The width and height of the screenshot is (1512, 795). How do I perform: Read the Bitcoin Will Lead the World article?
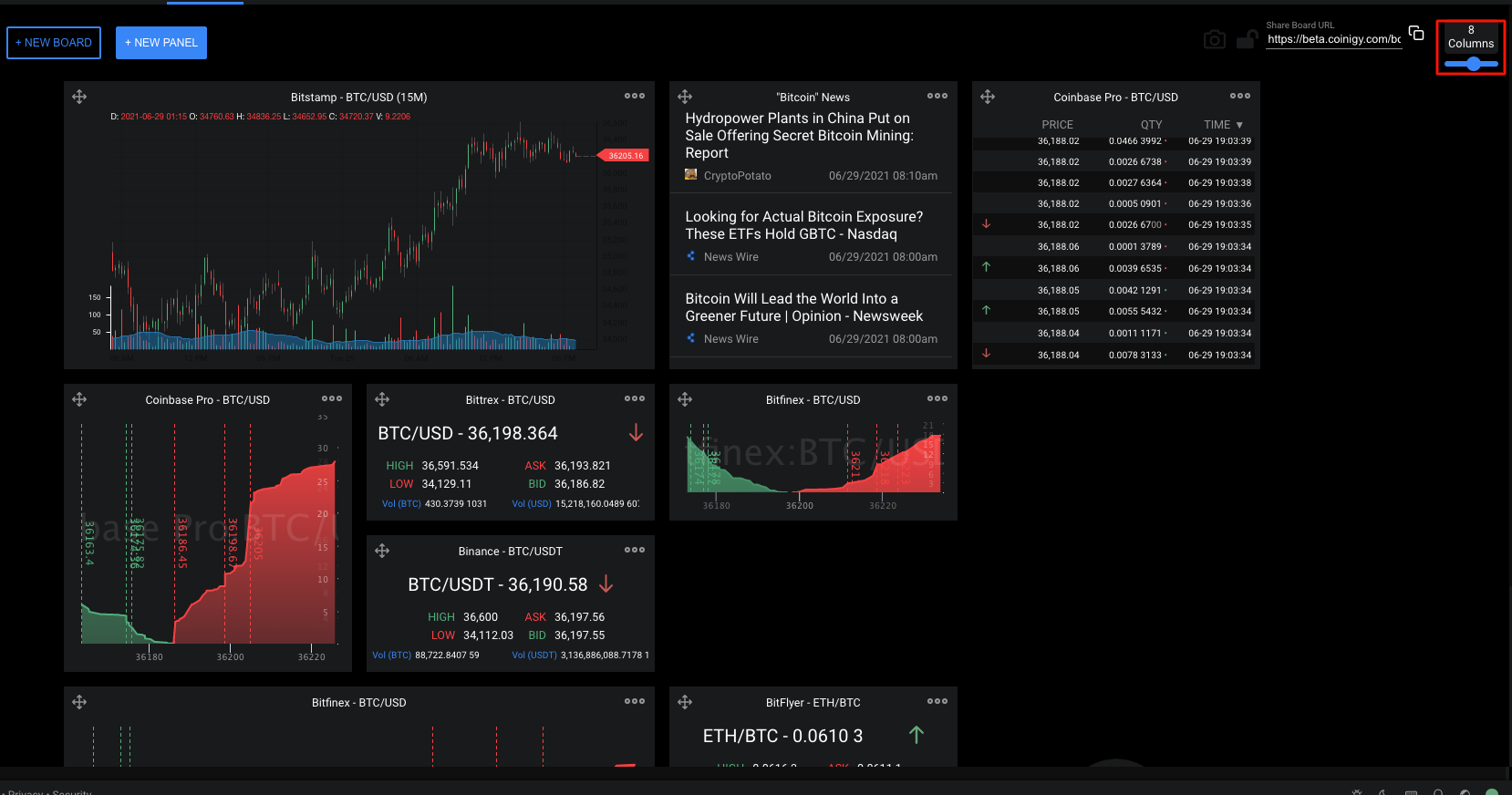pyautogui.click(x=804, y=307)
